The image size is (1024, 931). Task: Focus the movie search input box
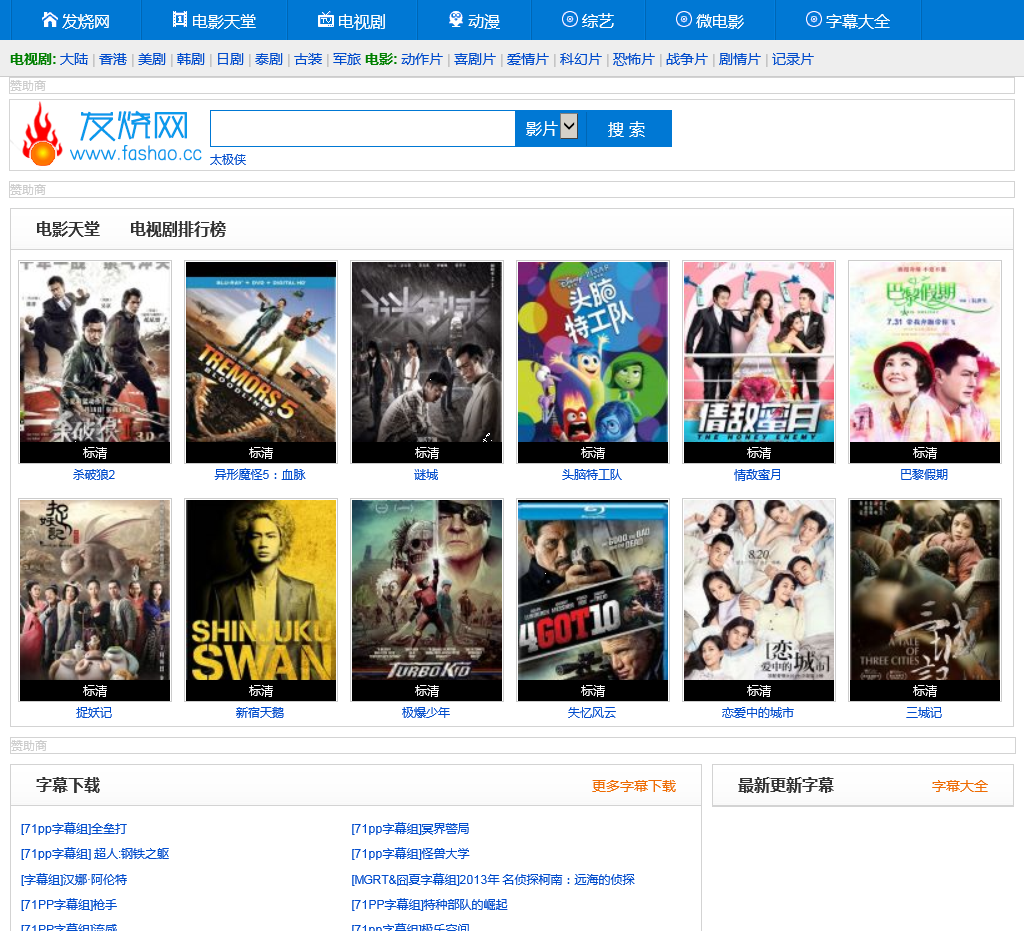[362, 129]
